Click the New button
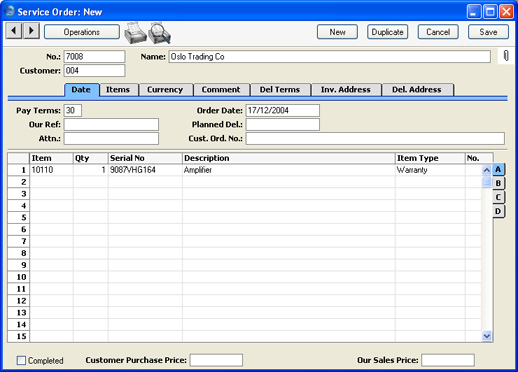Image resolution: width=518 pixels, height=372 pixels. click(x=337, y=32)
